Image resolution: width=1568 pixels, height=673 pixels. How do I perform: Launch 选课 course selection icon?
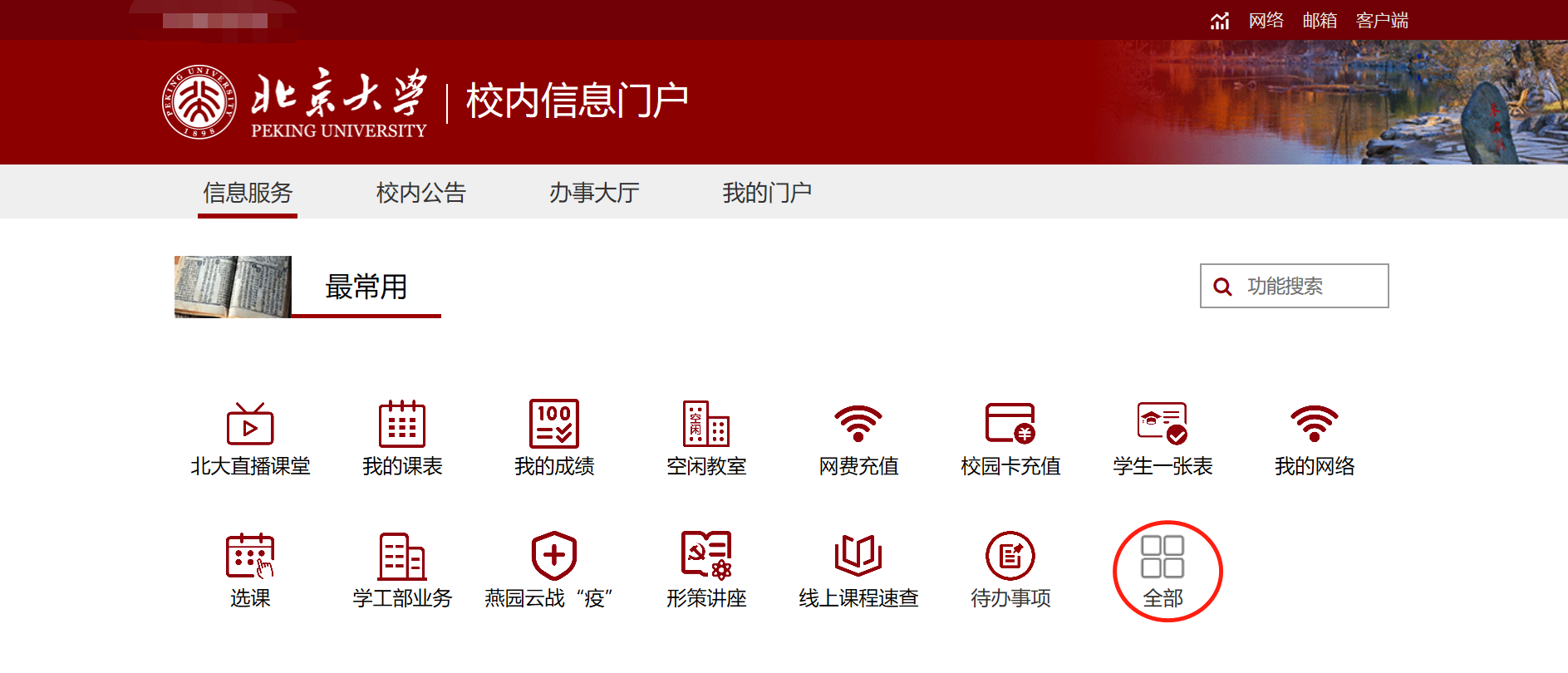coord(250,557)
